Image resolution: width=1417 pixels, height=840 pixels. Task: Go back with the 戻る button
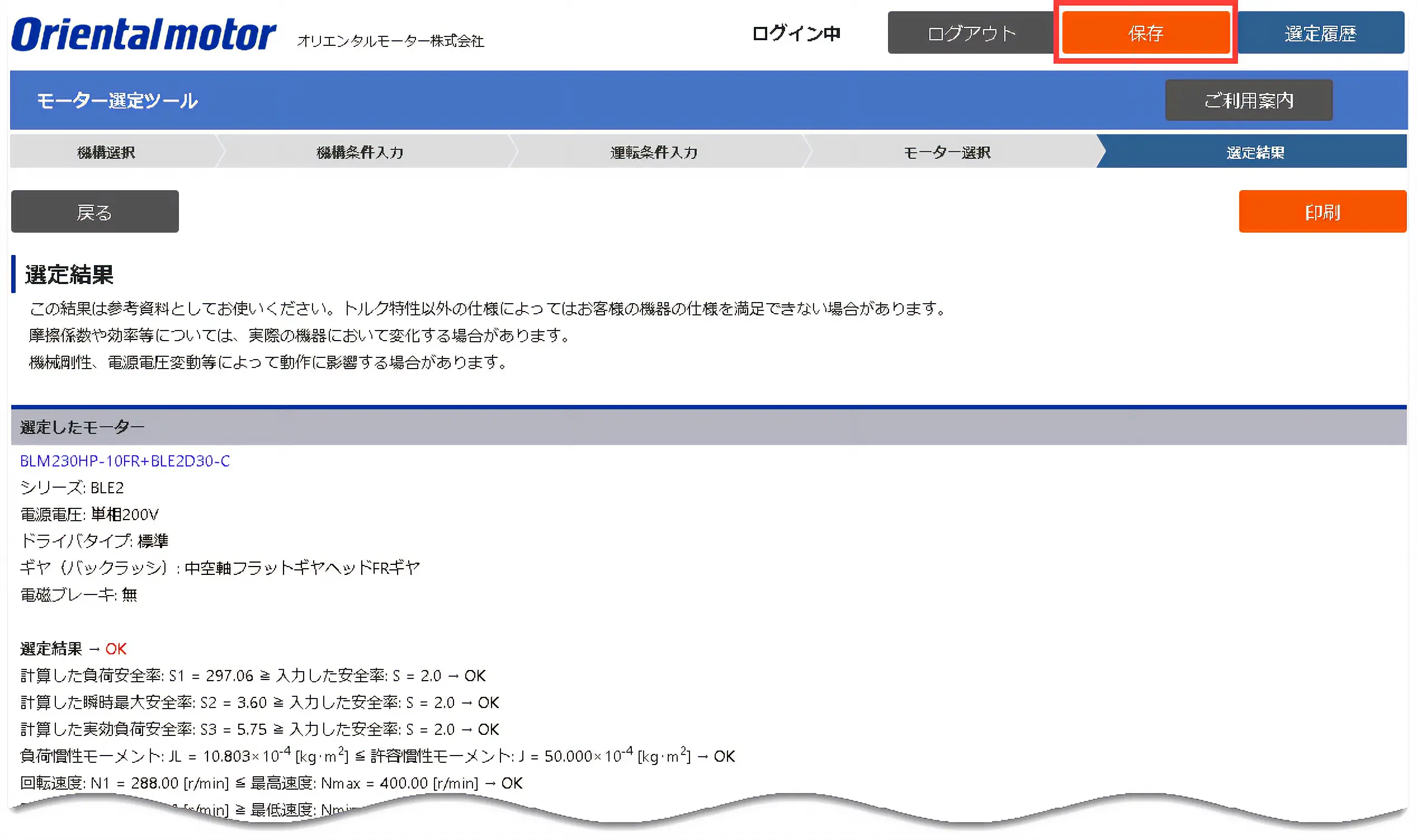pyautogui.click(x=95, y=212)
